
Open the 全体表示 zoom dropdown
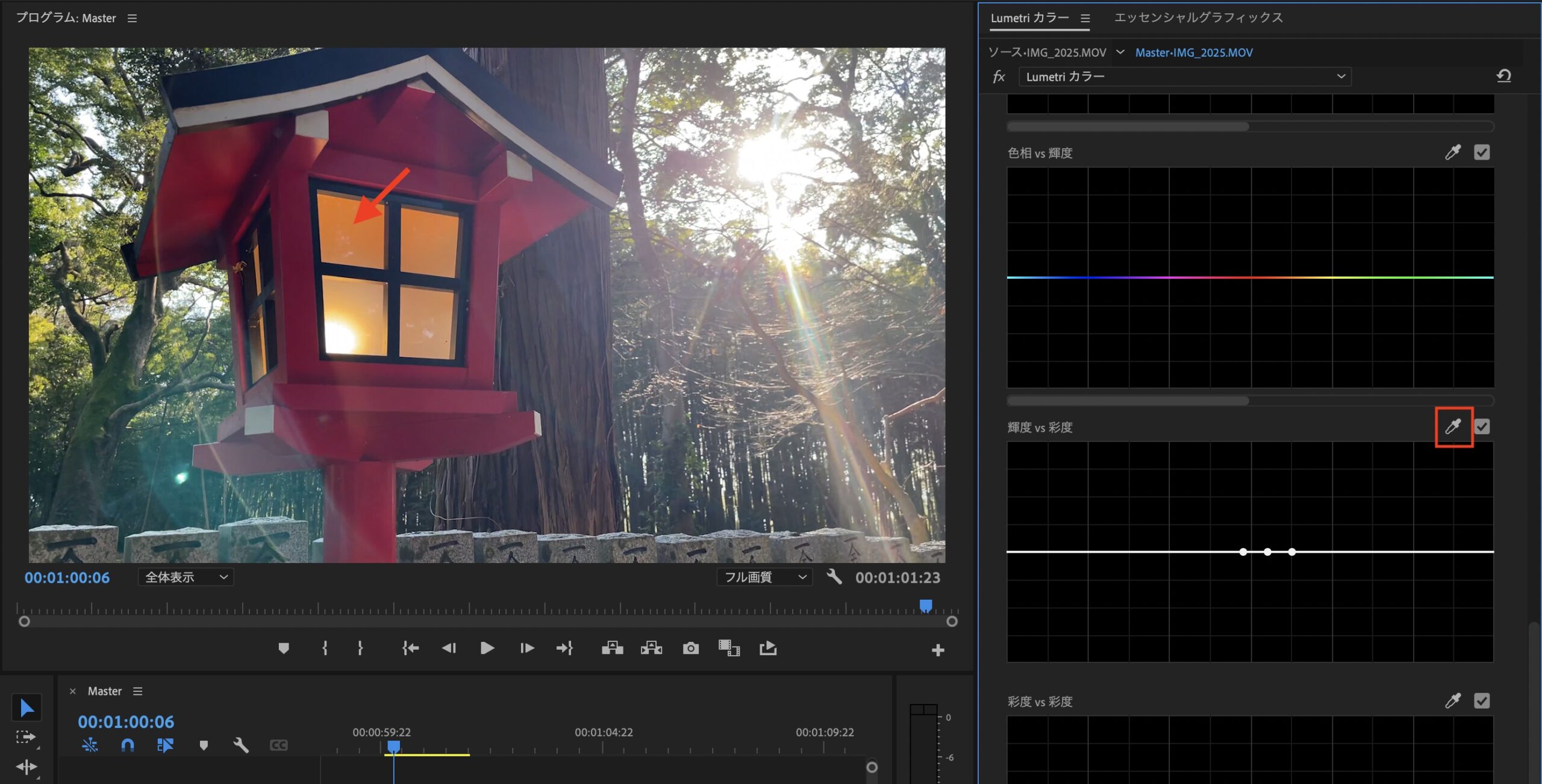tap(186, 577)
